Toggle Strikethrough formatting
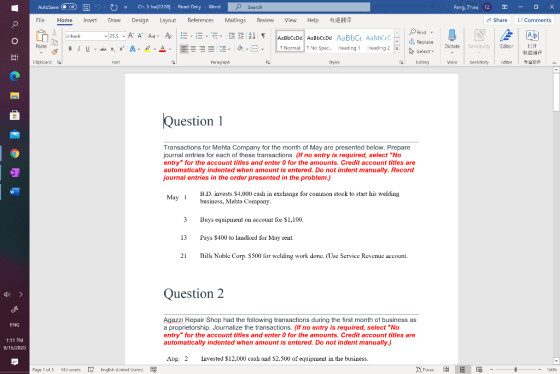This screenshot has height=374, width=560. click(103, 49)
